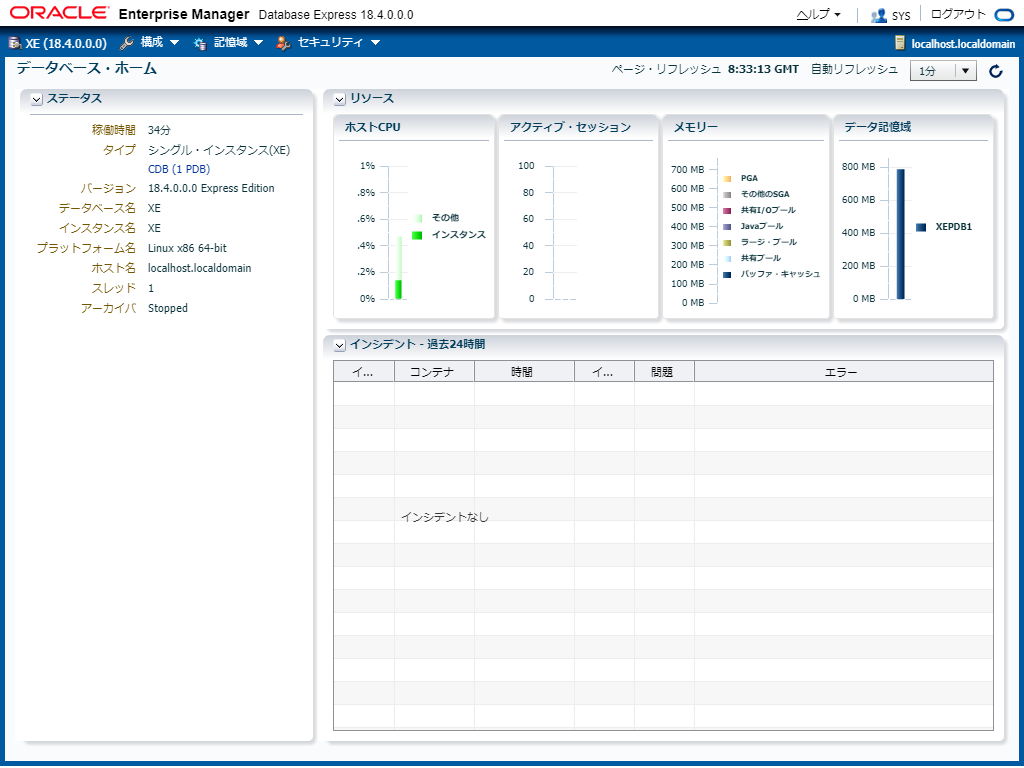Click the ORACLE logo at top left
1024x768 pixels.
point(59,13)
